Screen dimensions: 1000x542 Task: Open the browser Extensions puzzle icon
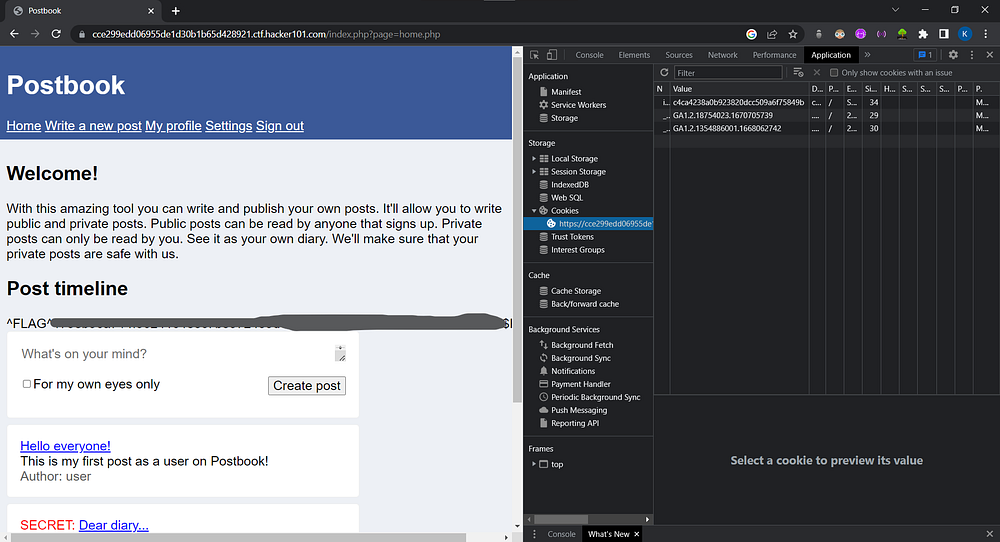coord(922,34)
